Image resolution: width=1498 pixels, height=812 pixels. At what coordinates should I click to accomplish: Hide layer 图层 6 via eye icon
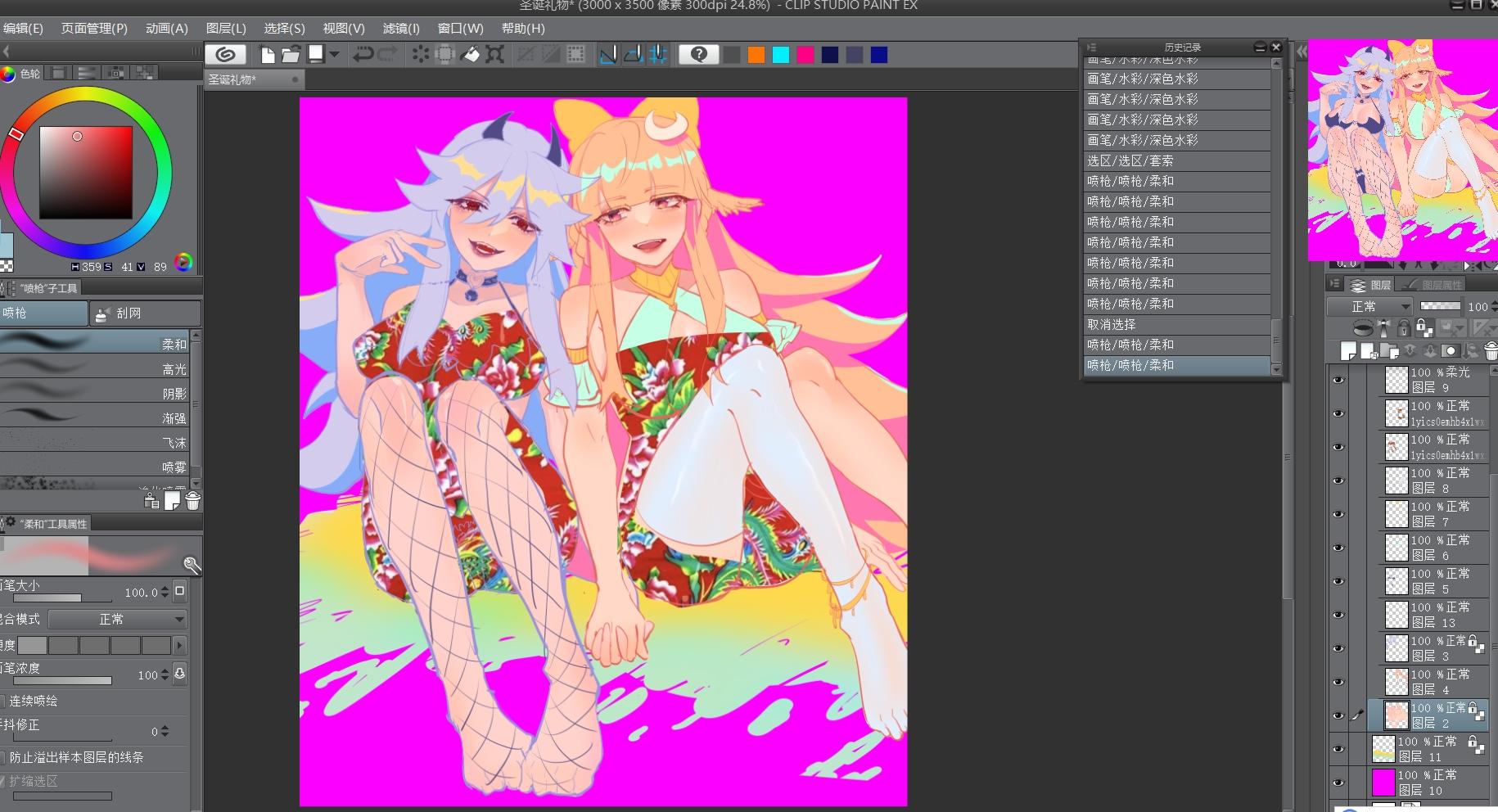[x=1338, y=548]
